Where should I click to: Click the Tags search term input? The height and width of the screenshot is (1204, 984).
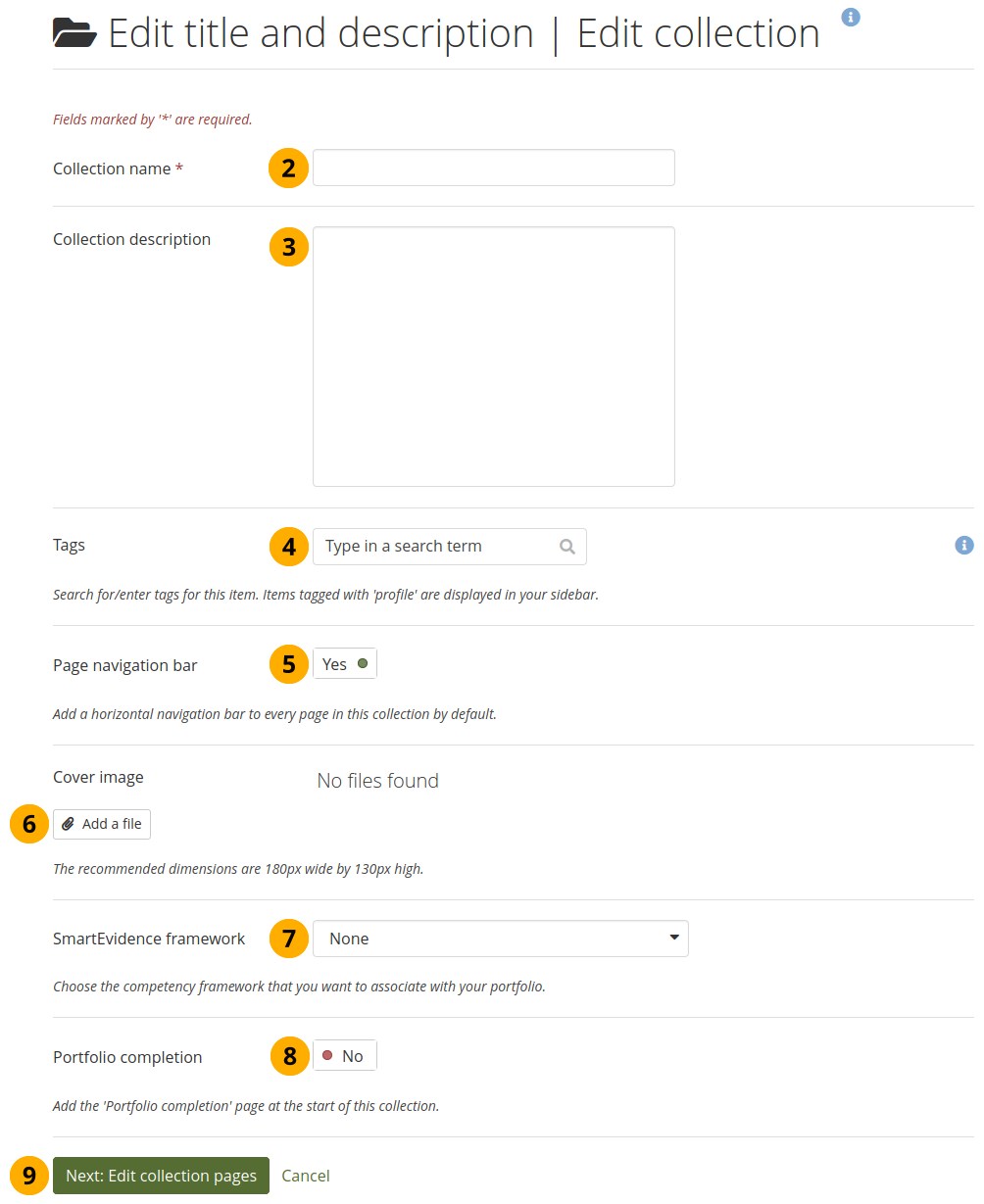436,547
